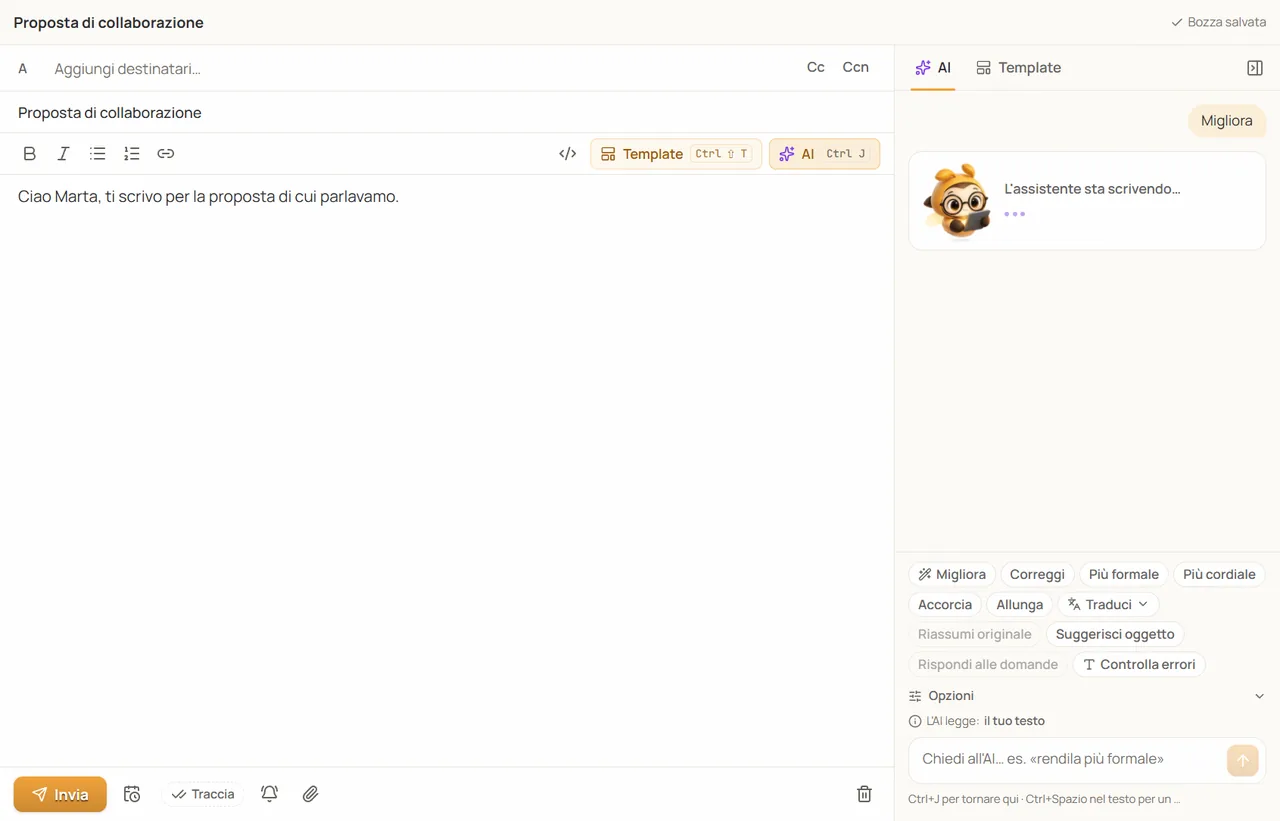Click the assistant mascot avatar
This screenshot has width=1280, height=821.
pyautogui.click(x=958, y=201)
